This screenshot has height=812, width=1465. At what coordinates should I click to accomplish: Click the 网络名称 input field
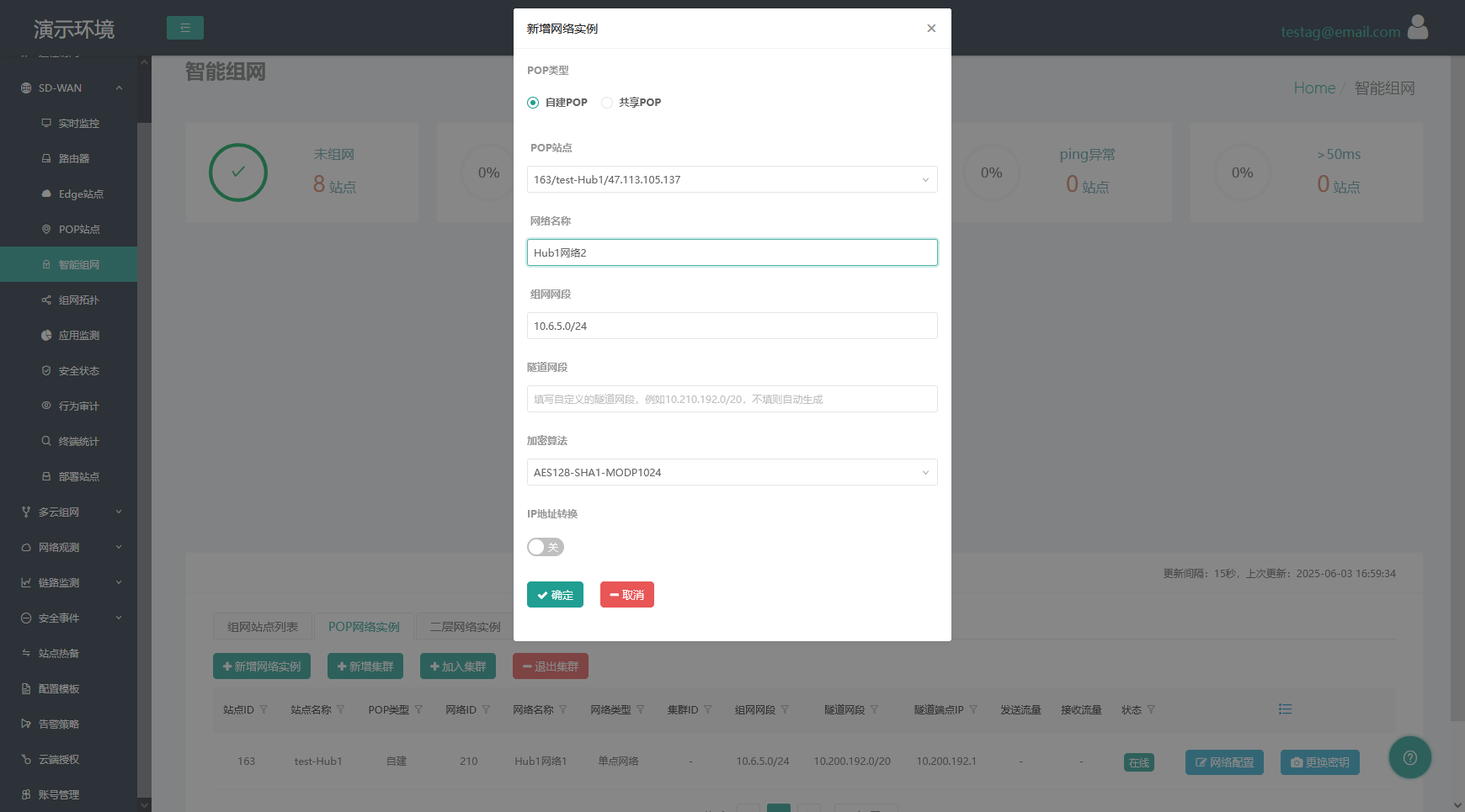[732, 252]
